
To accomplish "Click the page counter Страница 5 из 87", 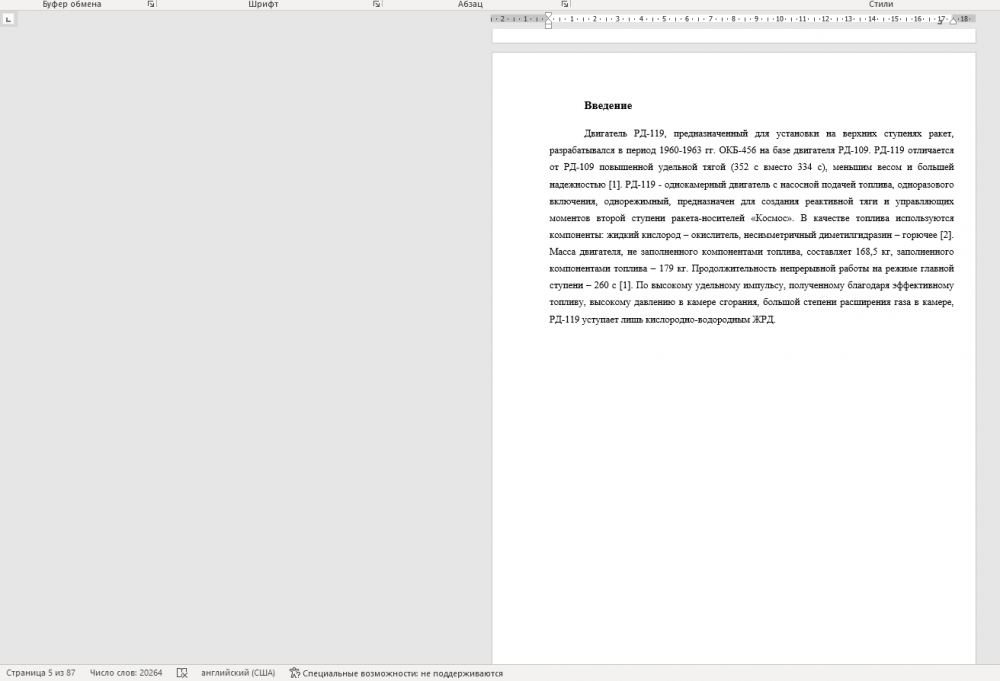I will coord(41,673).
